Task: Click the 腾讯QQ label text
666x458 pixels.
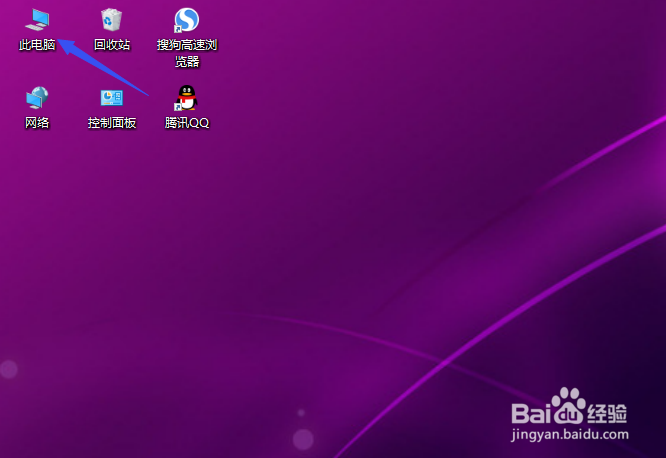Action: (187, 123)
